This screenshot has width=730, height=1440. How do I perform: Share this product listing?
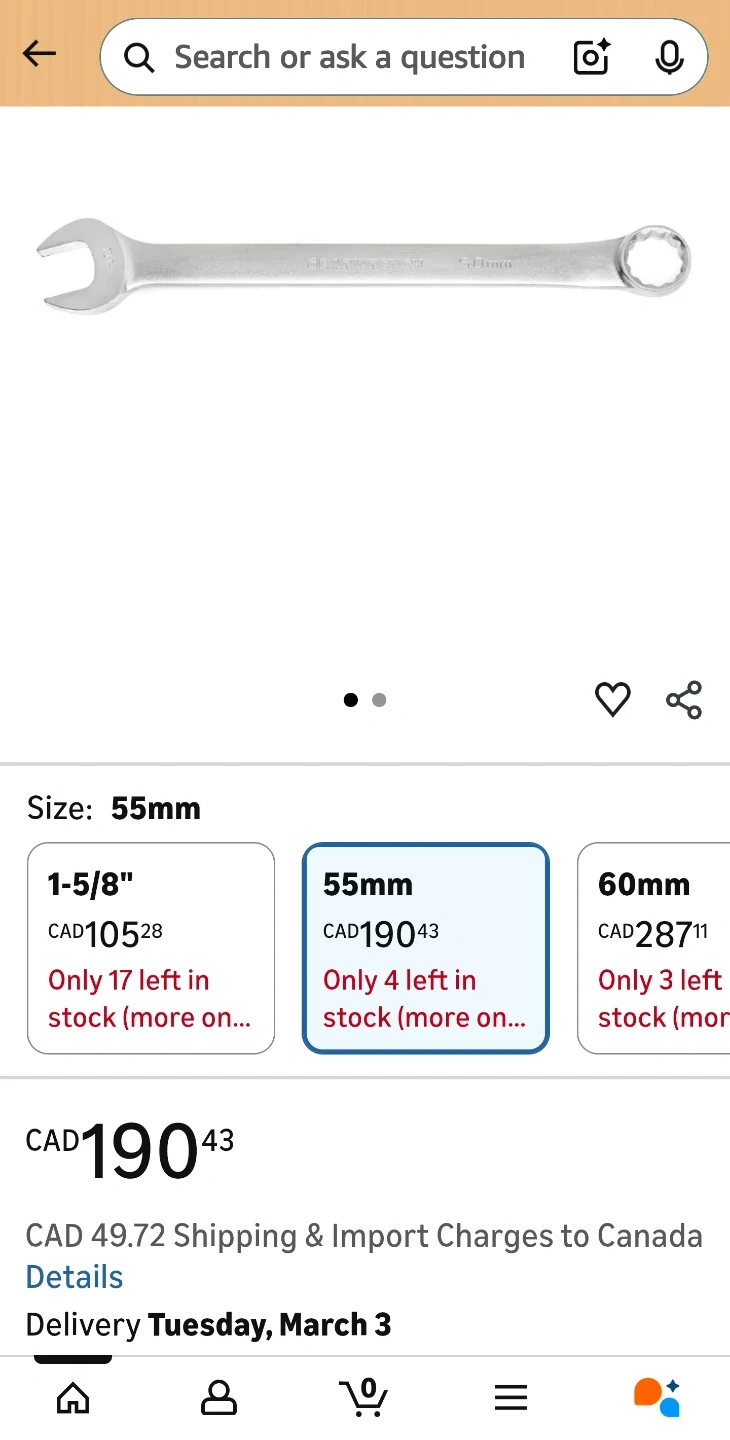[684, 700]
